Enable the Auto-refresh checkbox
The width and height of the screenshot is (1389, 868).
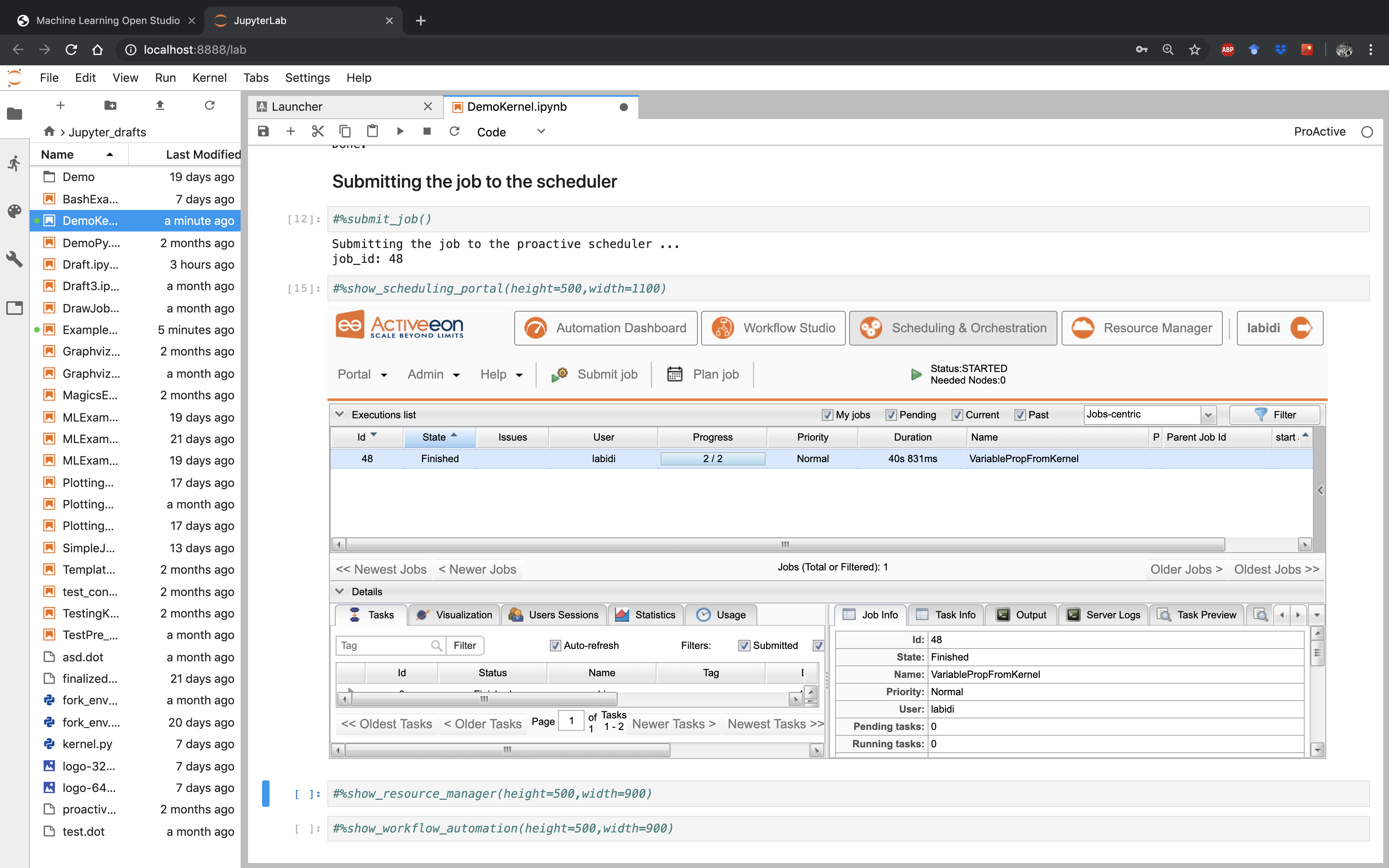[555, 645]
